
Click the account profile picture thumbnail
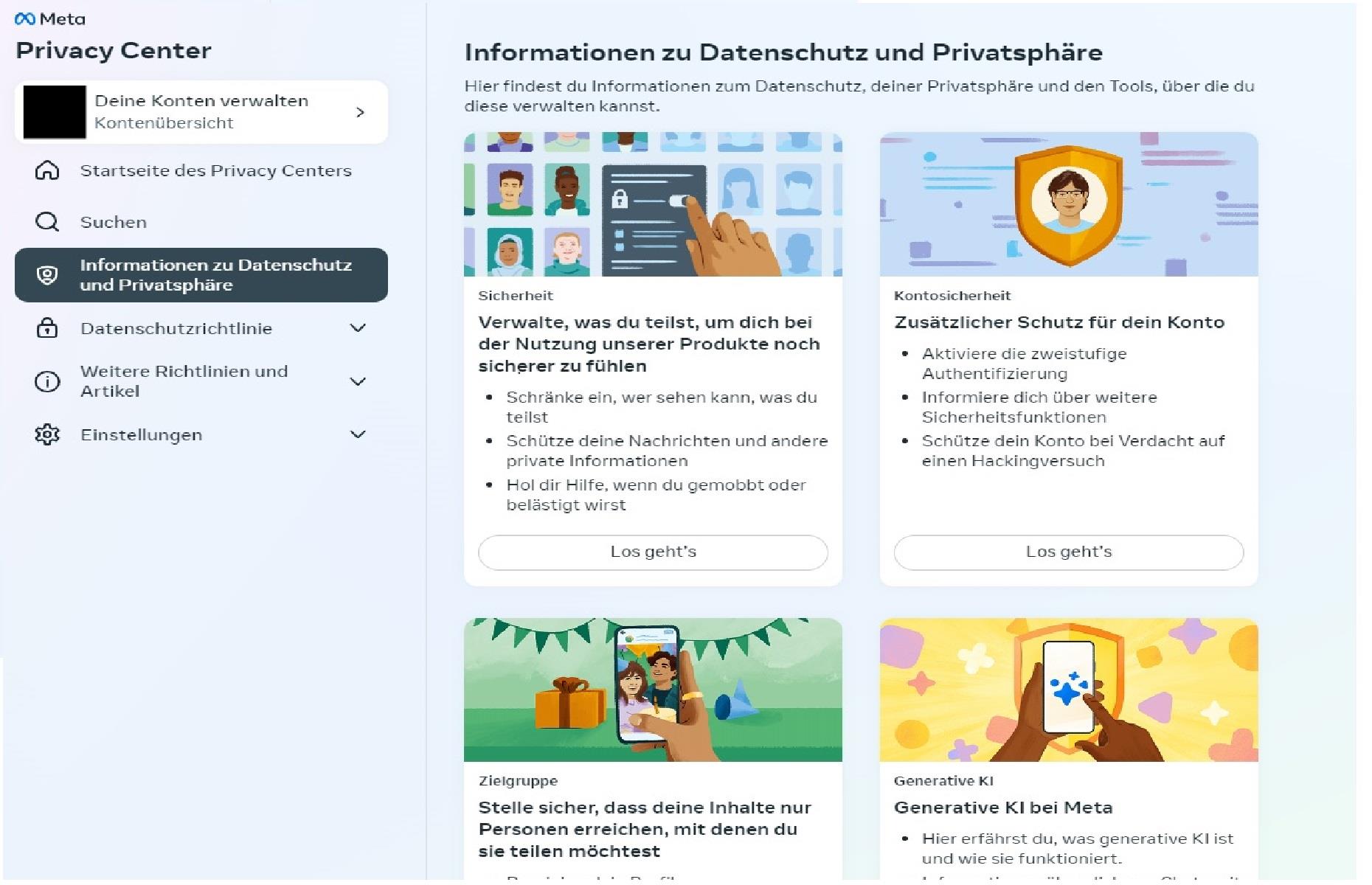click(x=55, y=112)
